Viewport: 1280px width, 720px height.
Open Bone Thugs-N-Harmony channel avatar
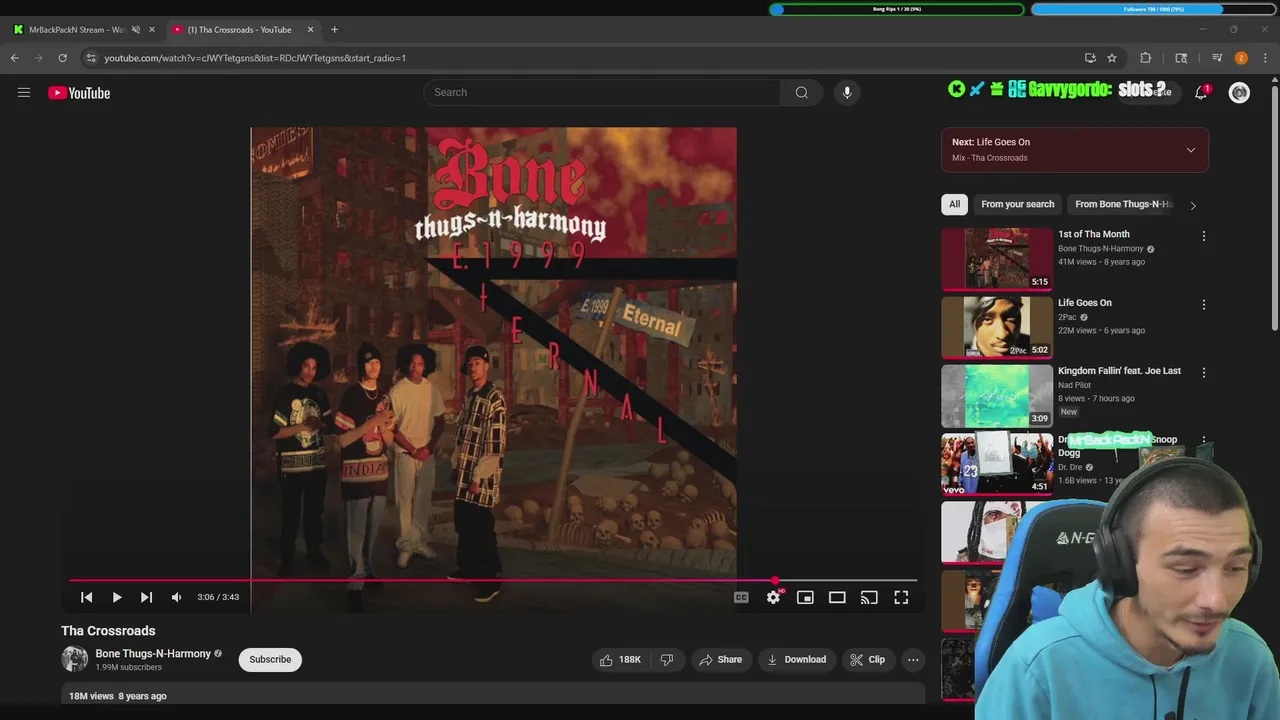click(x=74, y=659)
